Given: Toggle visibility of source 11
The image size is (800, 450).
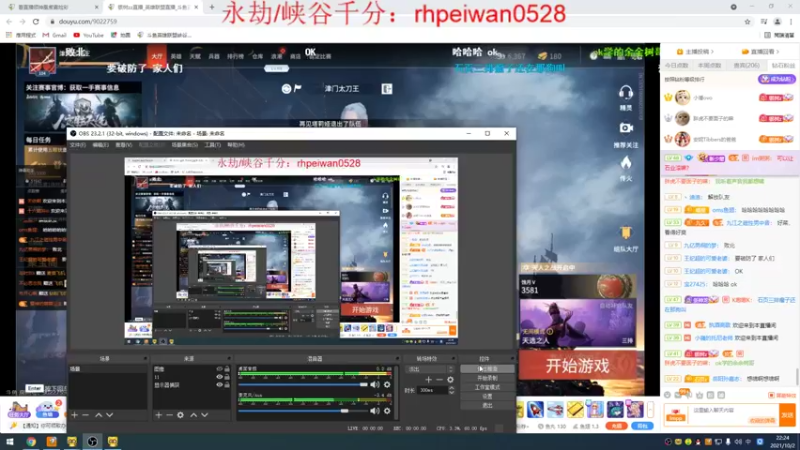Looking at the screenshot, I should (x=219, y=377).
